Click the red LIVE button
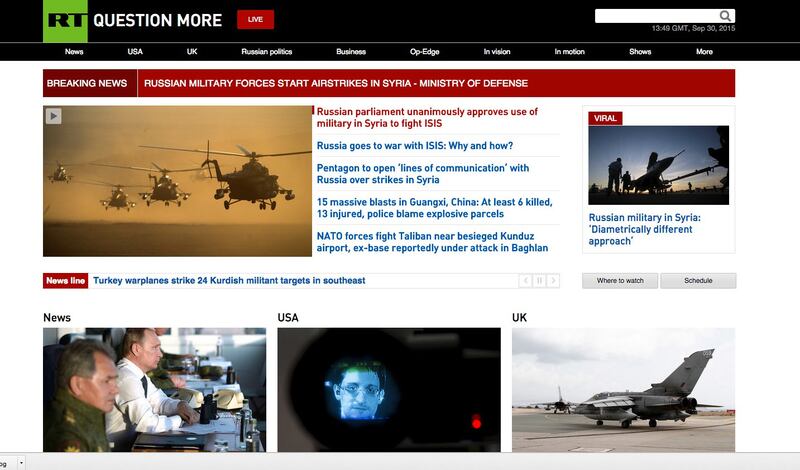The width and height of the screenshot is (800, 470). (x=255, y=19)
